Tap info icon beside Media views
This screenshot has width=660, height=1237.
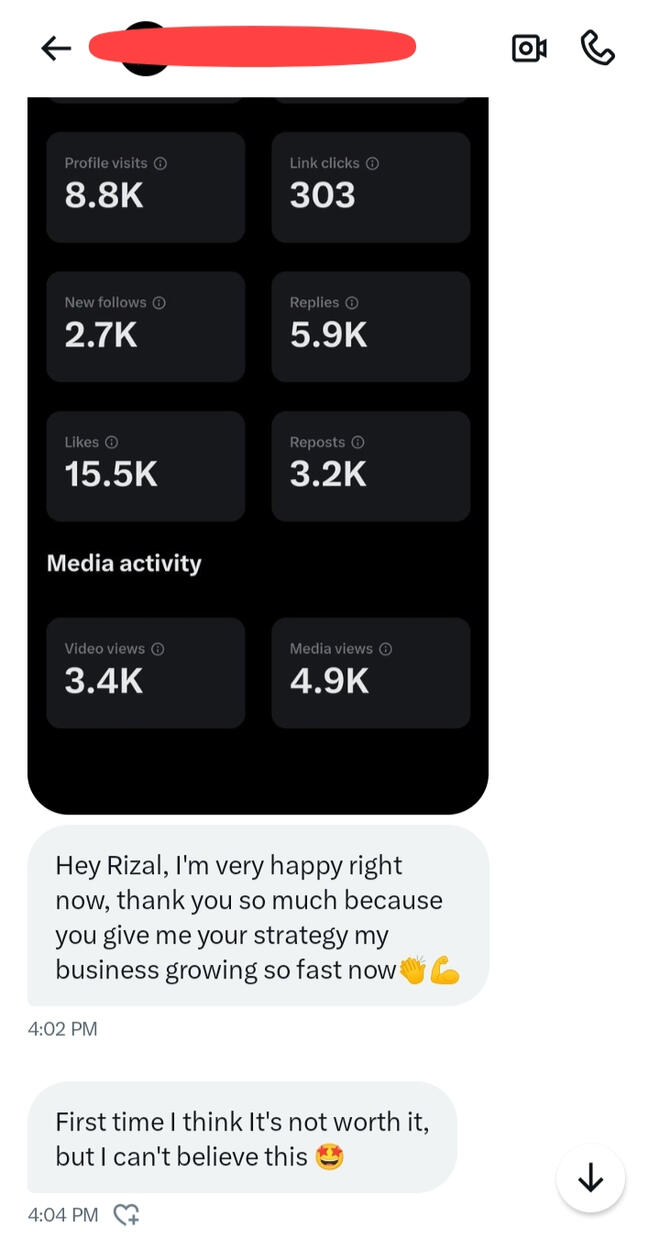386,649
